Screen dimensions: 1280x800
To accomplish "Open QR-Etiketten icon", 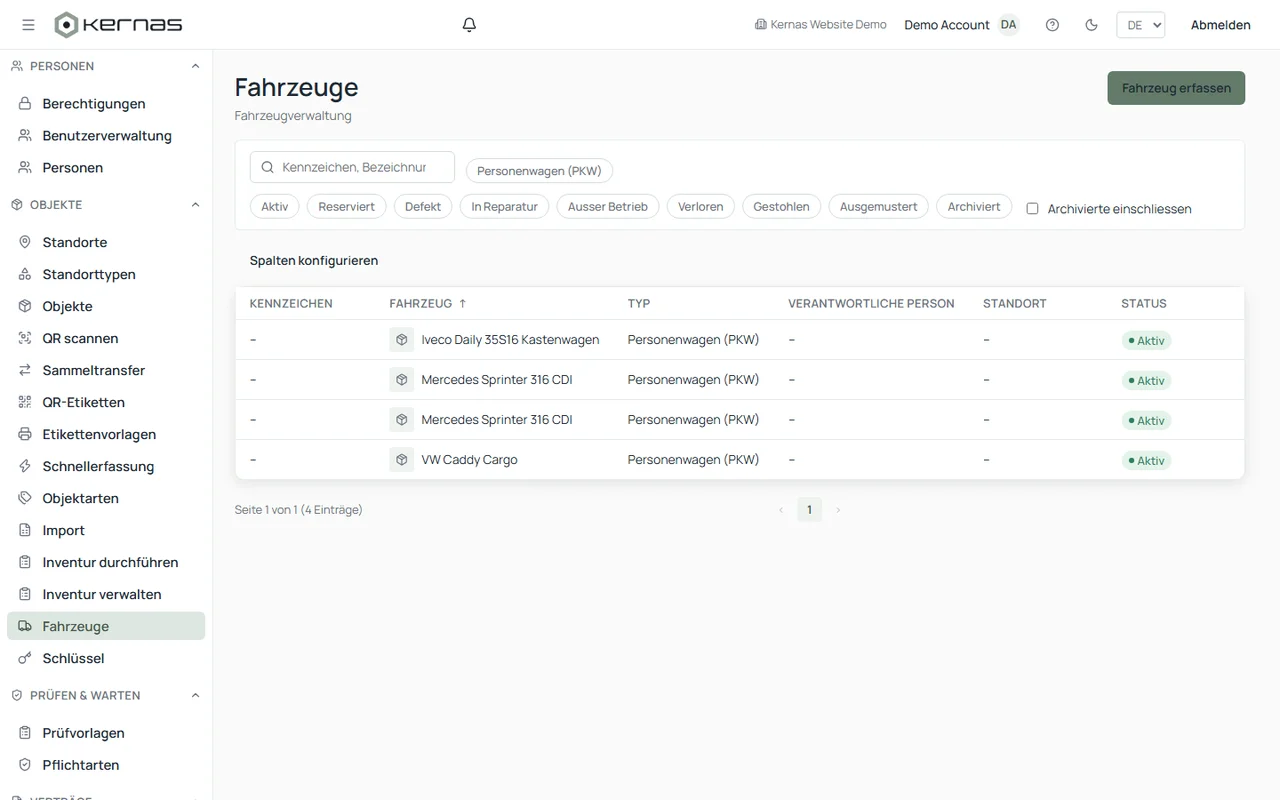I will [x=25, y=402].
